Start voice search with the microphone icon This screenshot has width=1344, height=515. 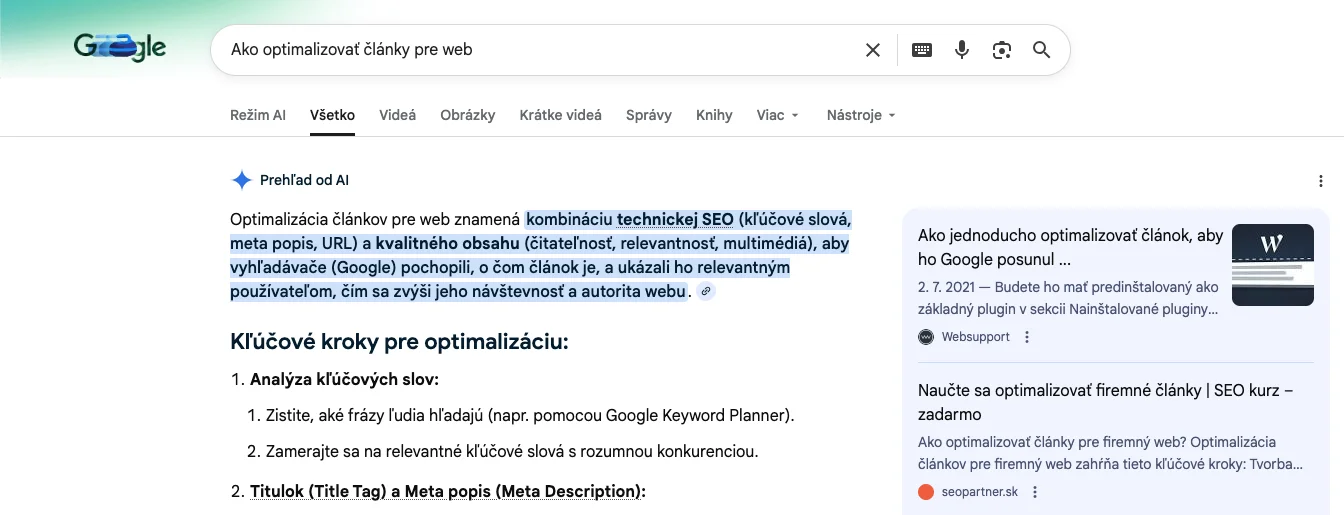962,50
